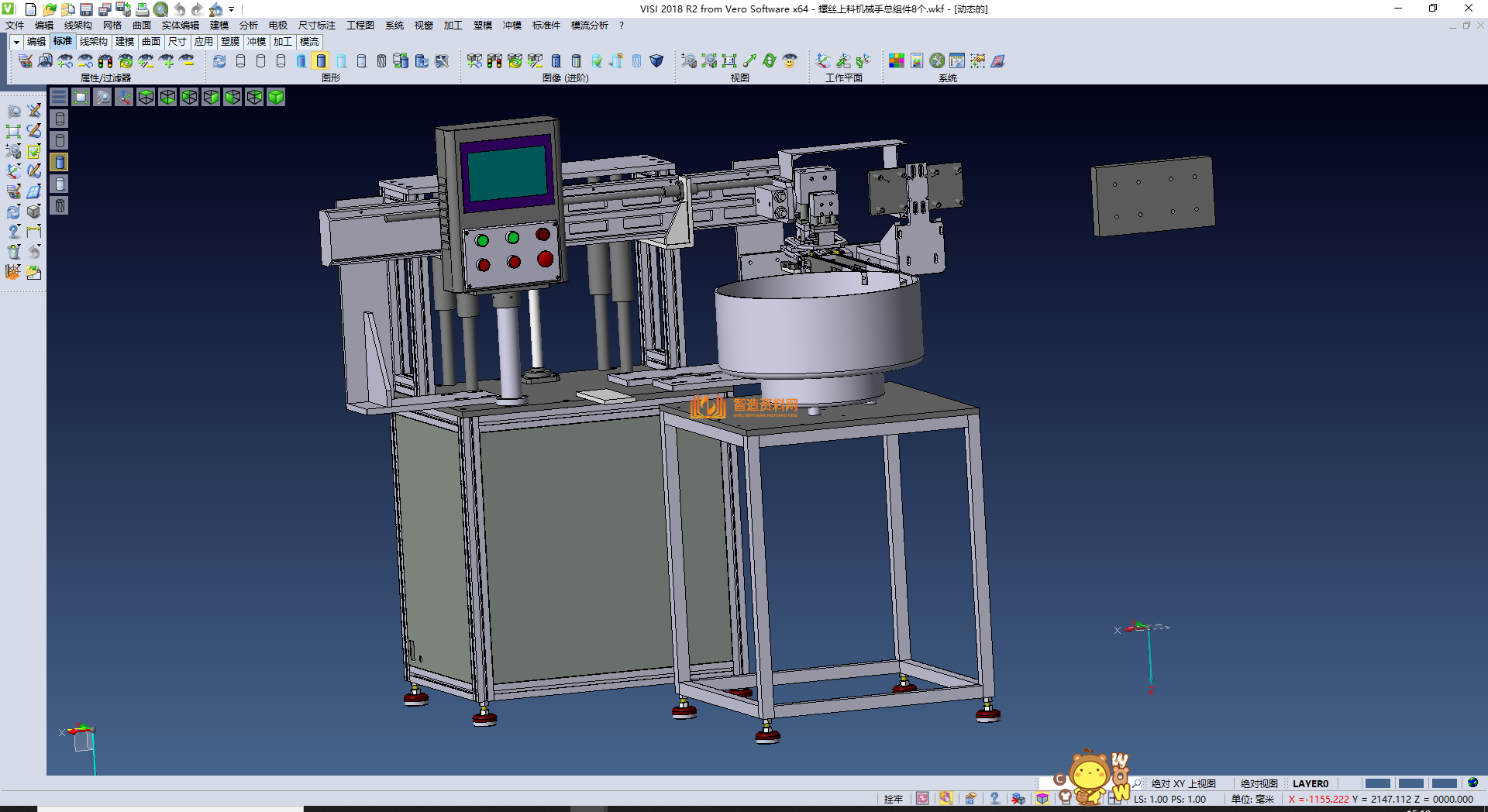Expand the quick access toolbar dropdown arrow
1488x812 pixels.
(x=231, y=9)
